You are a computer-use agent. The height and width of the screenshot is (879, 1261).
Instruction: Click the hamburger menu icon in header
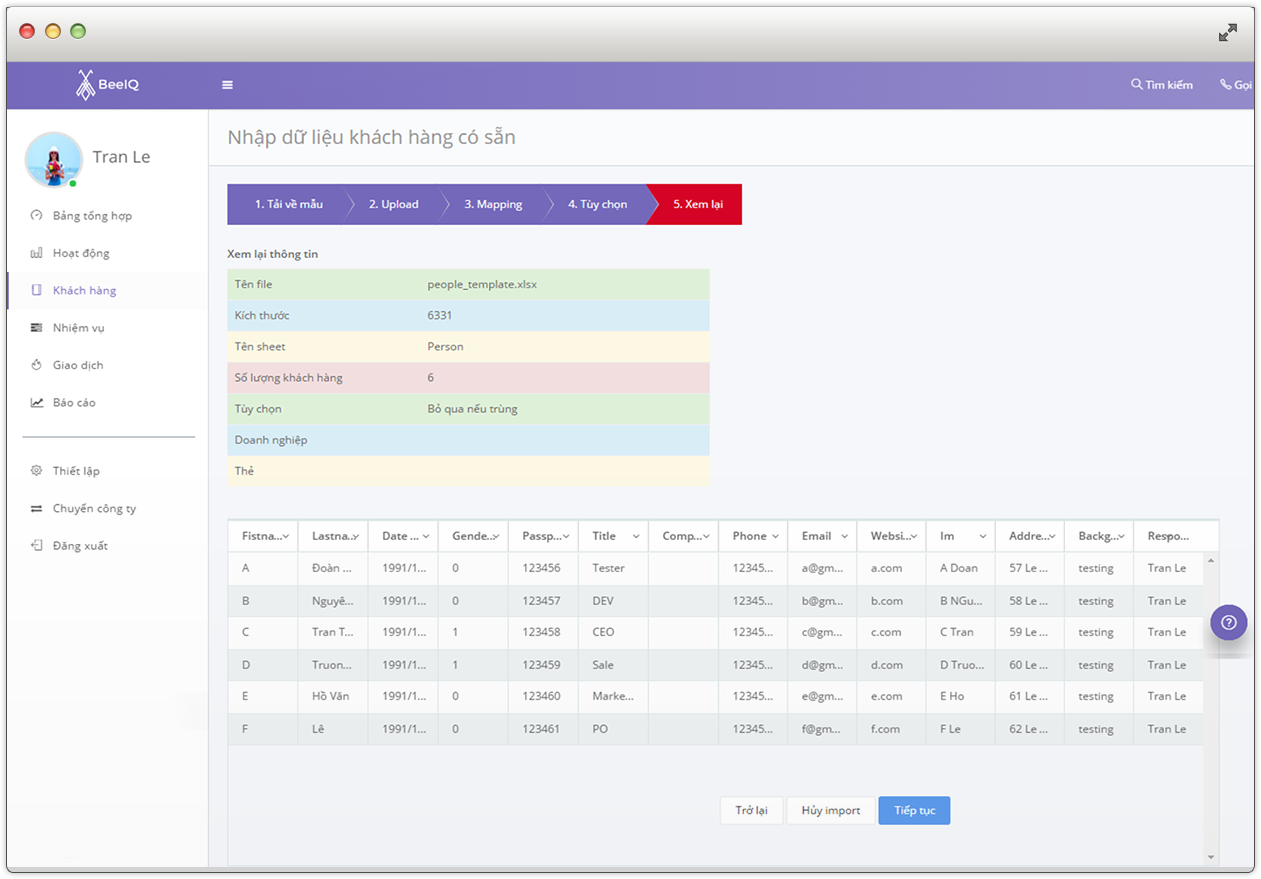point(227,85)
